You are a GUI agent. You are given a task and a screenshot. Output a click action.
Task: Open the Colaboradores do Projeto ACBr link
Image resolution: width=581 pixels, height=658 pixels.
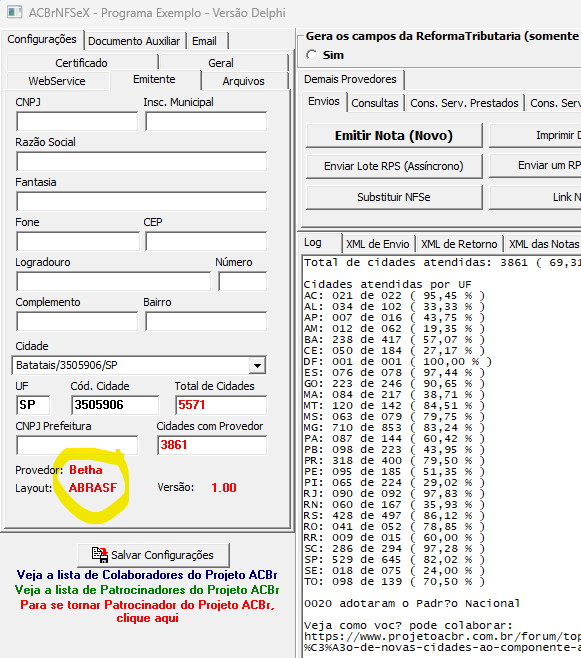[x=147, y=574]
